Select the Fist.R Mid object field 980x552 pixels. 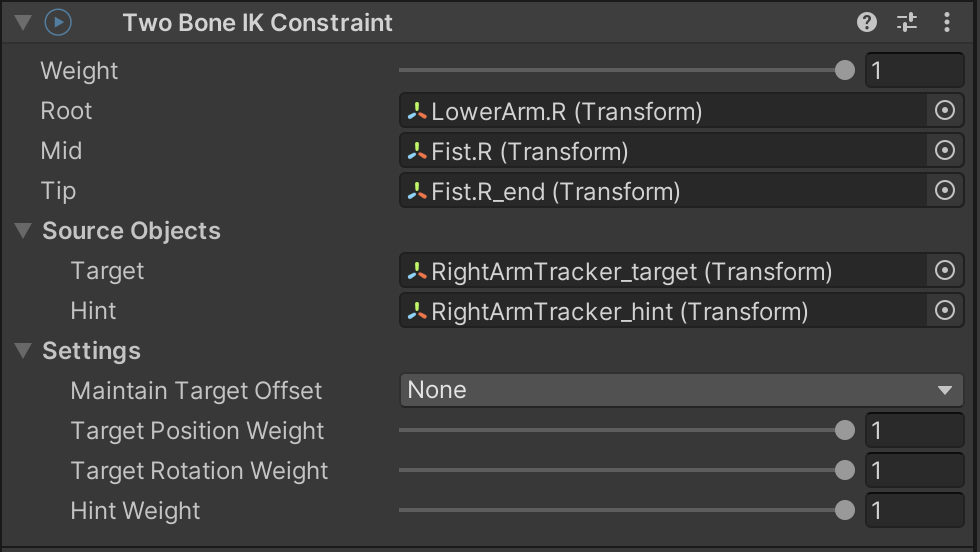pos(662,151)
